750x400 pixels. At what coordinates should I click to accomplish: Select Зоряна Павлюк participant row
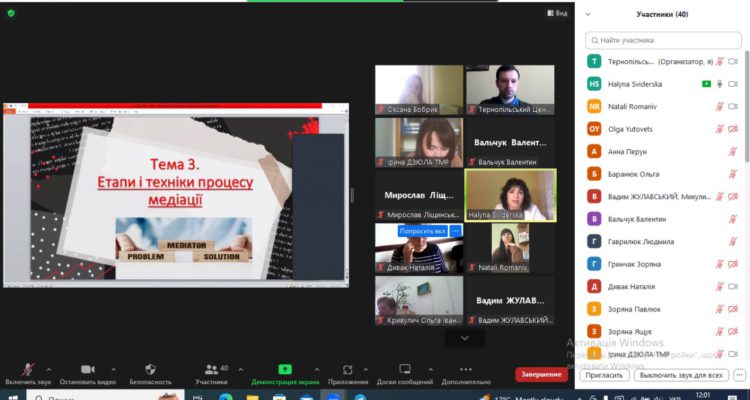(x=663, y=309)
